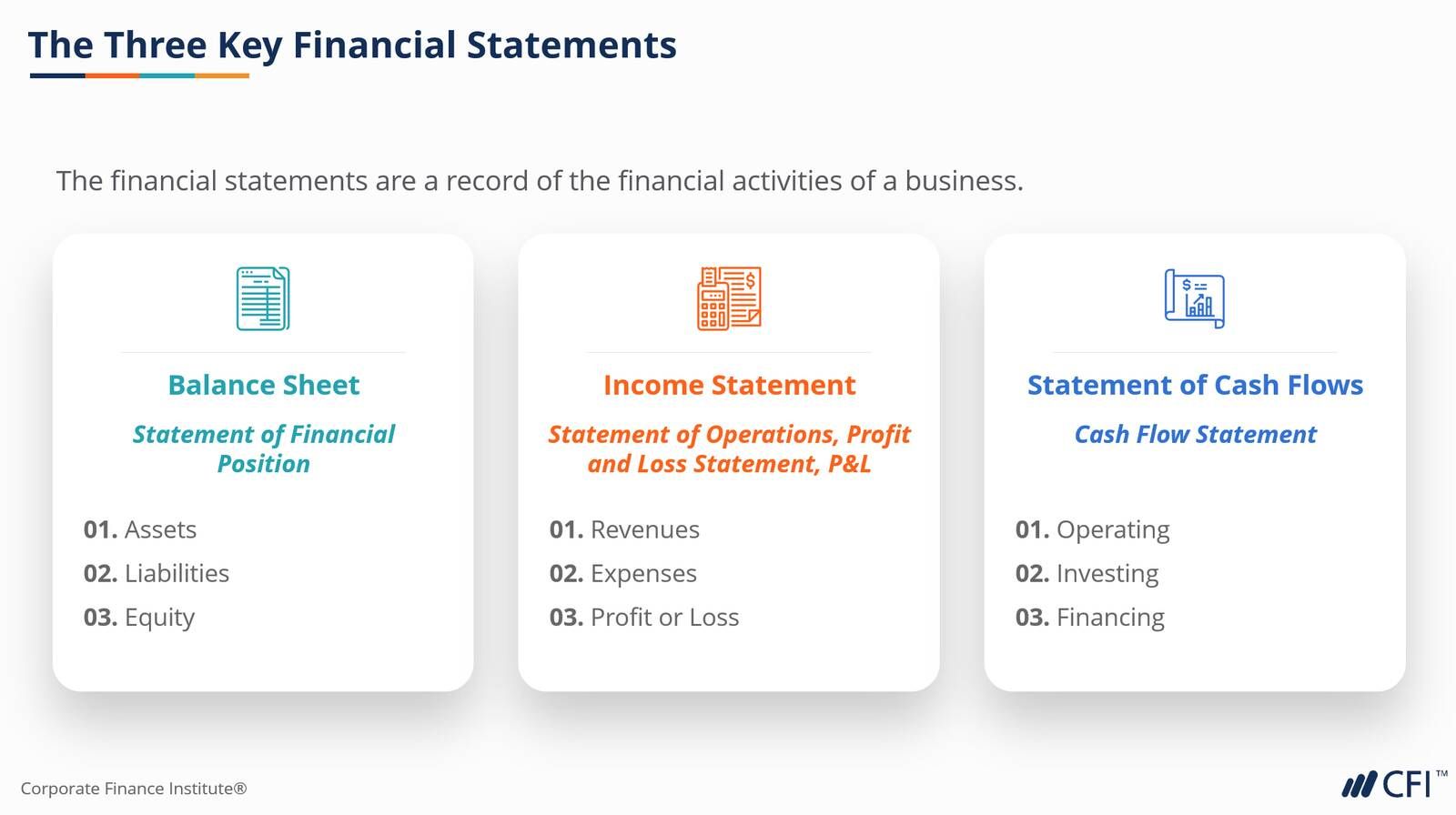Click the Profit and Loss Statement subtitle

729,448
